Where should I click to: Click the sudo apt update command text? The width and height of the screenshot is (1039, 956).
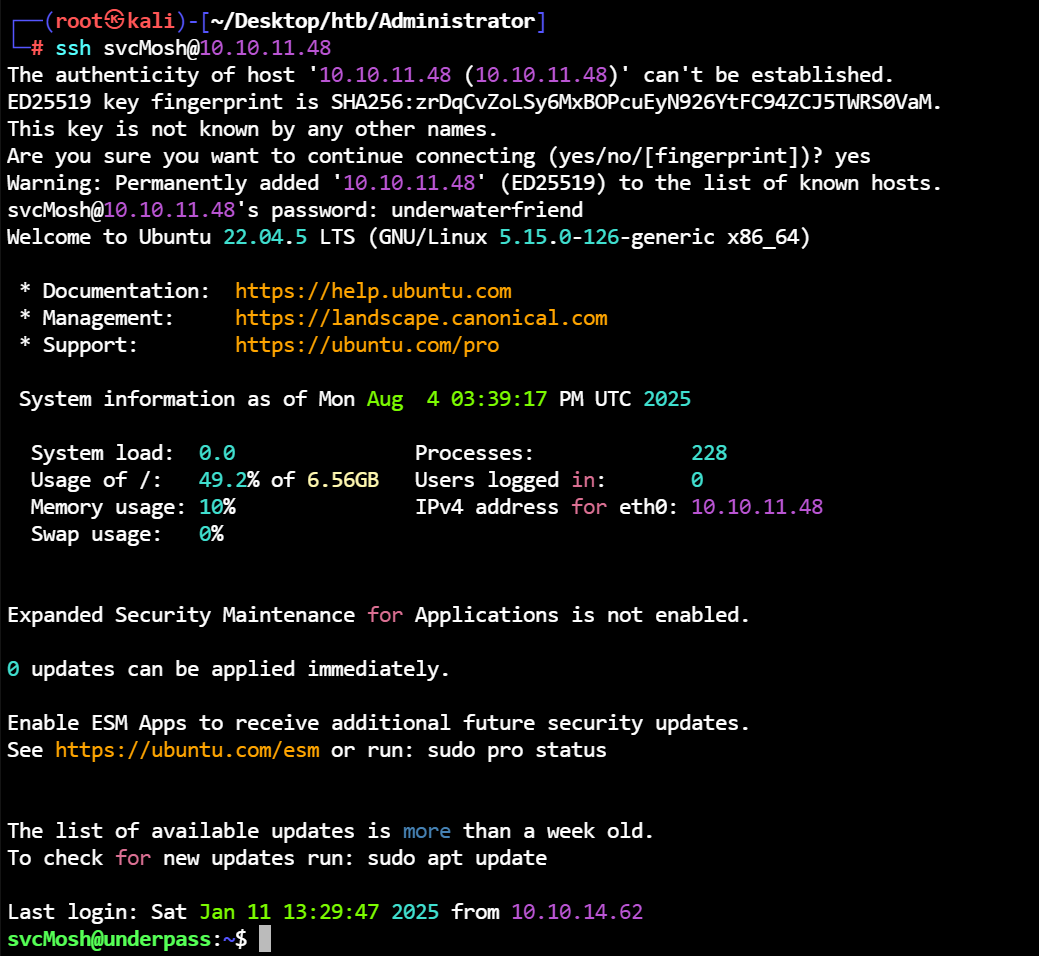point(457,858)
